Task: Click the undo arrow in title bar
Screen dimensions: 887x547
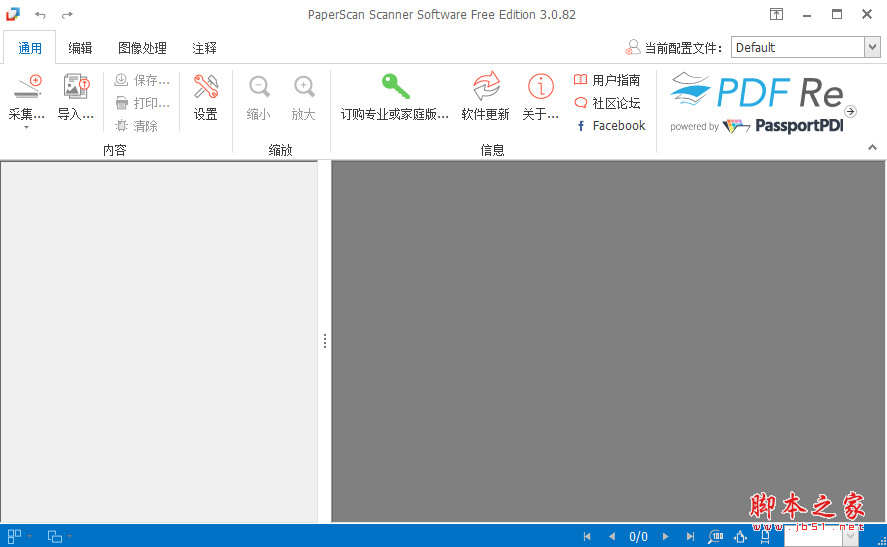Action: coord(40,15)
